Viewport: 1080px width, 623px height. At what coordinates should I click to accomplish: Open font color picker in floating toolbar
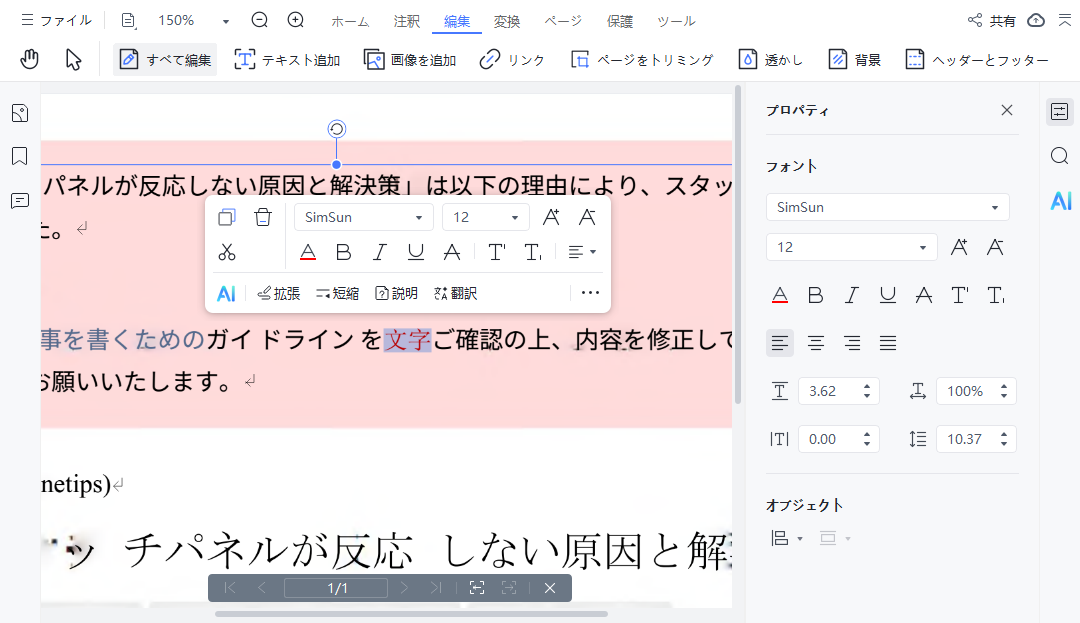pos(308,253)
